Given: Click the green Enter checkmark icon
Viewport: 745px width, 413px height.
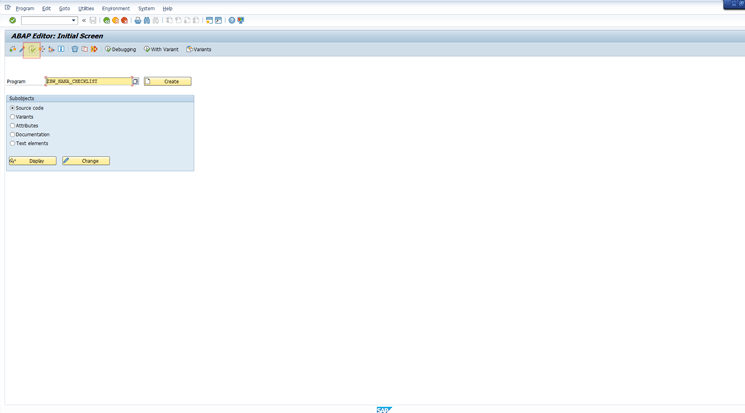Looking at the screenshot, I should [x=12, y=20].
